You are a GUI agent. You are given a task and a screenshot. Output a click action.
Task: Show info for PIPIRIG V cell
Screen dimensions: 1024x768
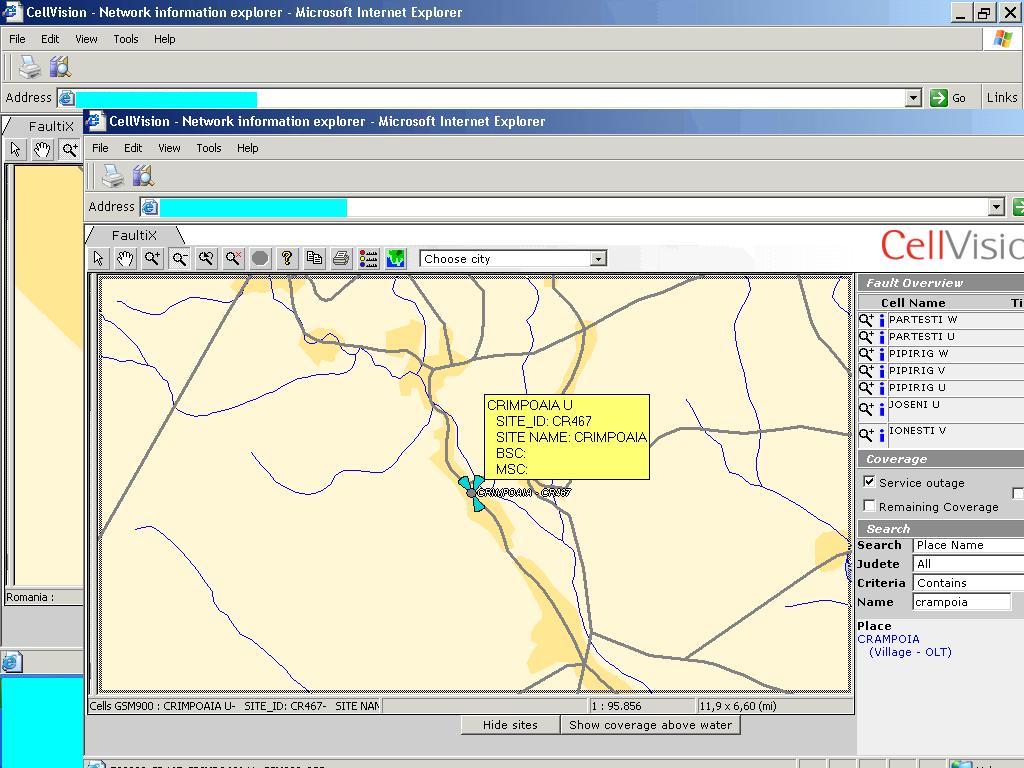pyautogui.click(x=882, y=371)
